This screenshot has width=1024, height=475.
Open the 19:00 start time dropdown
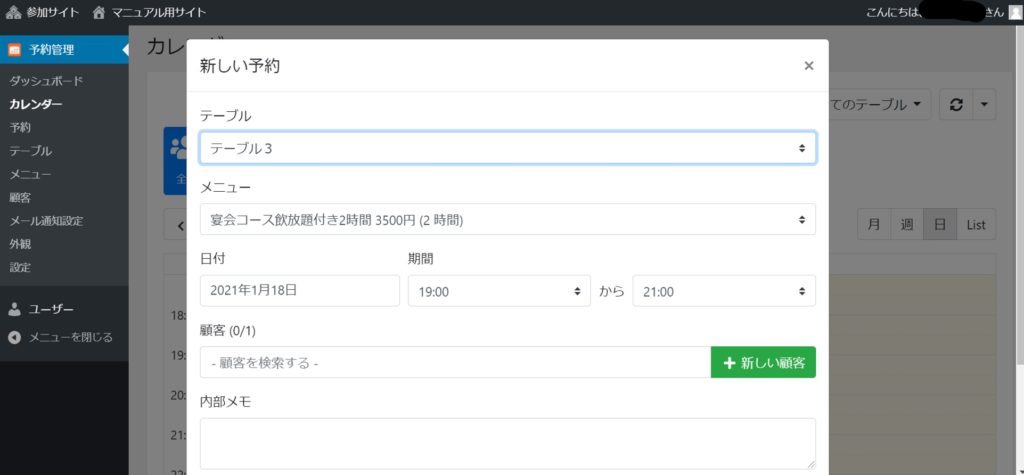[499, 291]
